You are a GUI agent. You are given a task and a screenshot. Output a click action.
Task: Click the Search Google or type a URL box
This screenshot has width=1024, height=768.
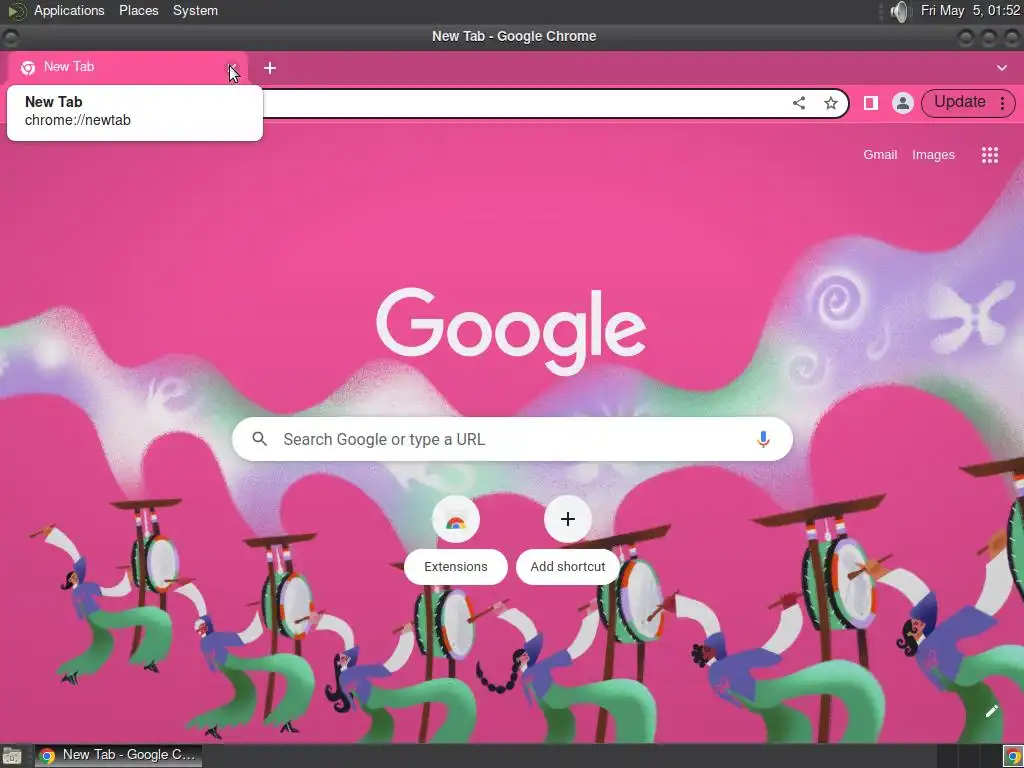[x=512, y=439]
